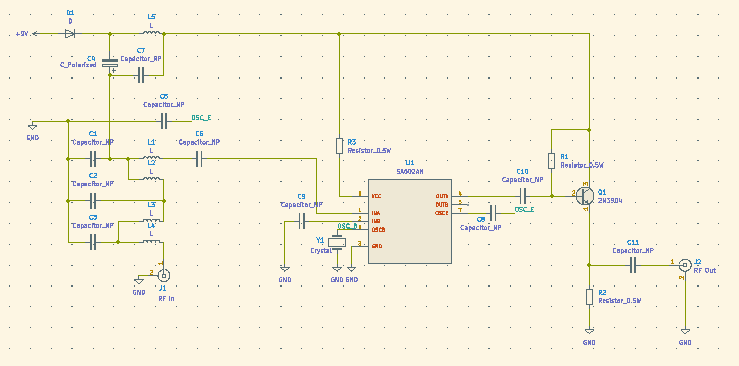The width and height of the screenshot is (739, 366).
Task: Select the C2 capacitor symbol
Action: click(93, 201)
